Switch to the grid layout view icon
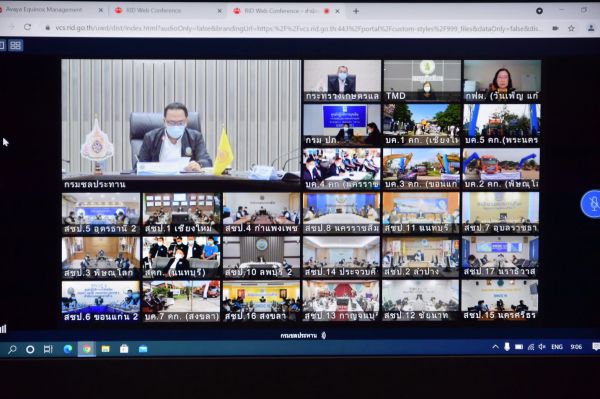600x399 pixels. click(x=16, y=46)
